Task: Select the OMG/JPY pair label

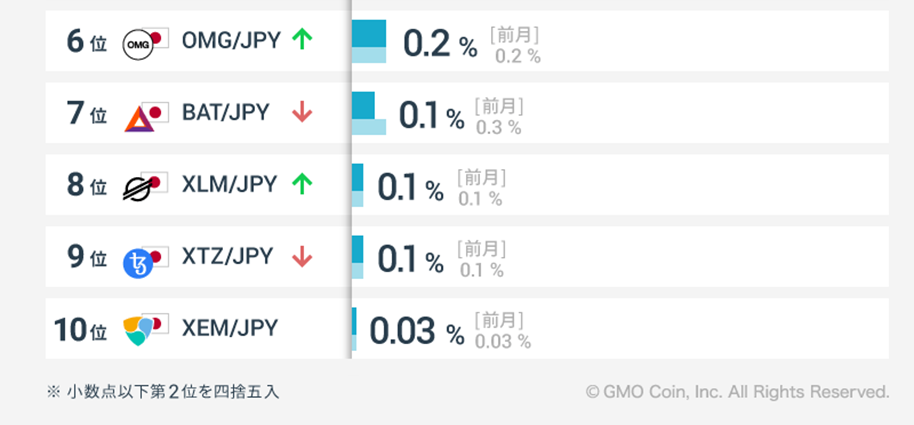Action: [x=231, y=39]
